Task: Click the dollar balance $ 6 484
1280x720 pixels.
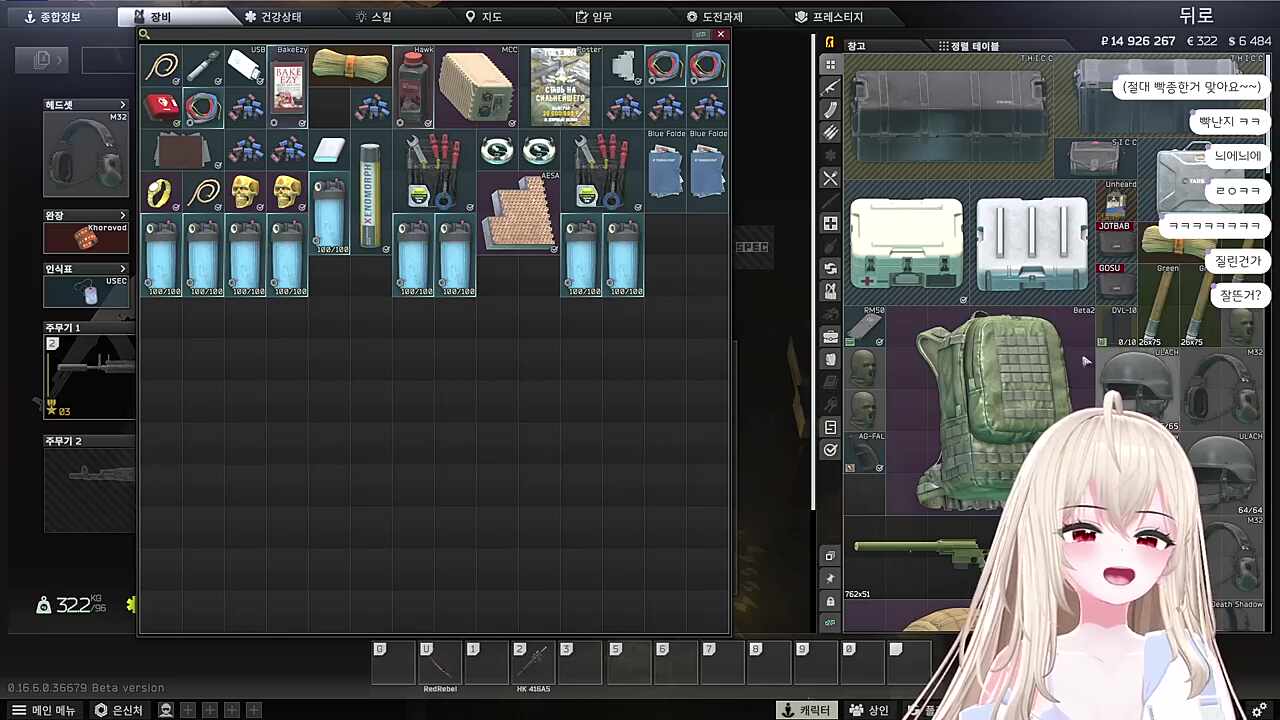Action: [1249, 41]
